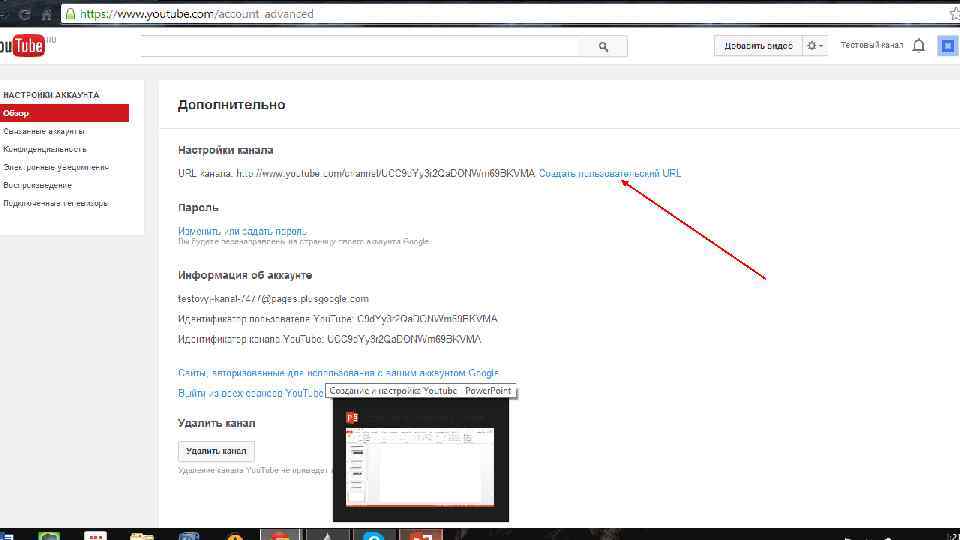Screen dimensions: 960x540
Task: Click 'Изменить или создать пароль' link
Action: pyautogui.click(x=242, y=231)
